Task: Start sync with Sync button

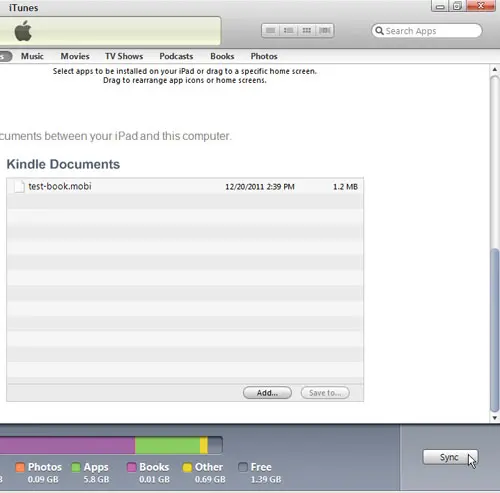Action: 450,457
